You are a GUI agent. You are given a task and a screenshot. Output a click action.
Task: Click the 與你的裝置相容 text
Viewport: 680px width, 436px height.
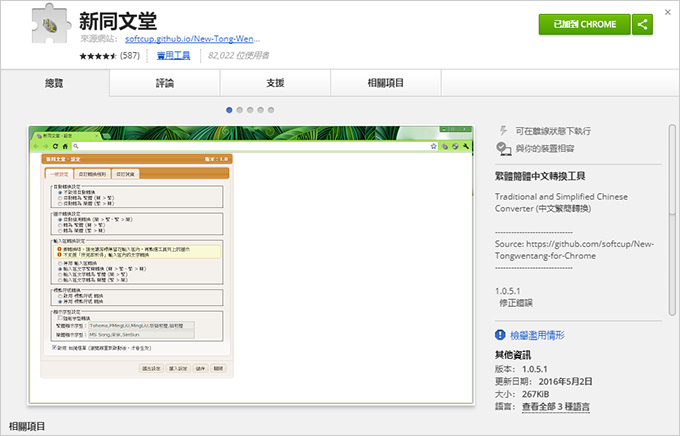tap(545, 149)
